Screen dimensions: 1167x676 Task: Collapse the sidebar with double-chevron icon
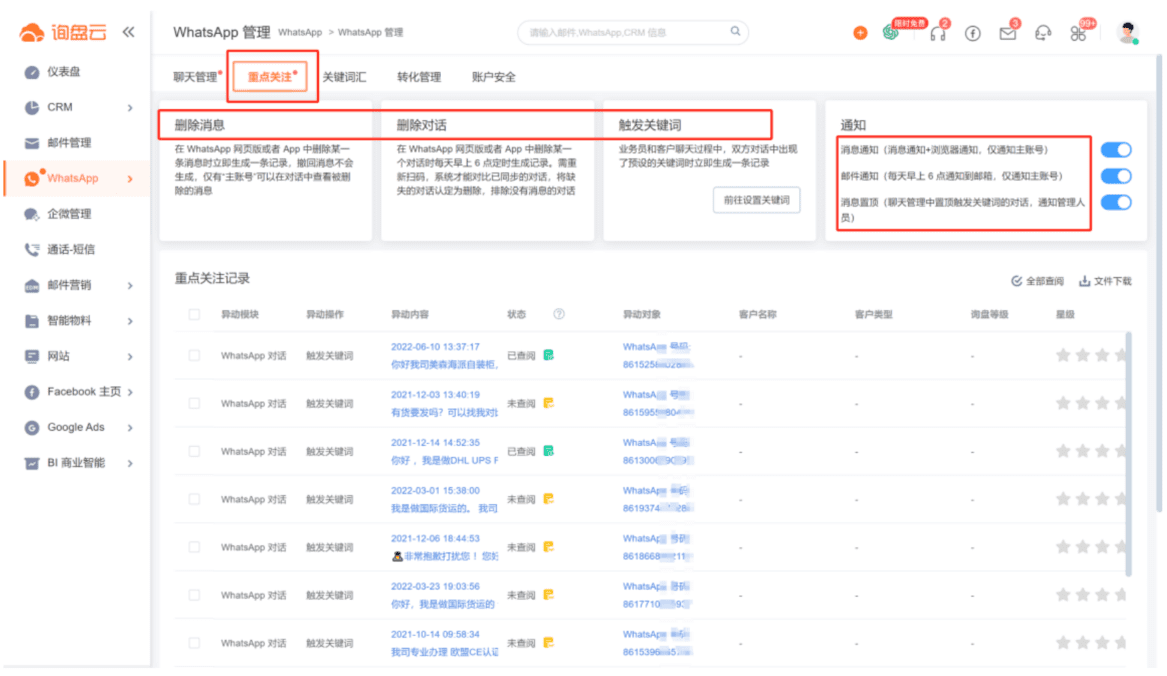point(128,32)
